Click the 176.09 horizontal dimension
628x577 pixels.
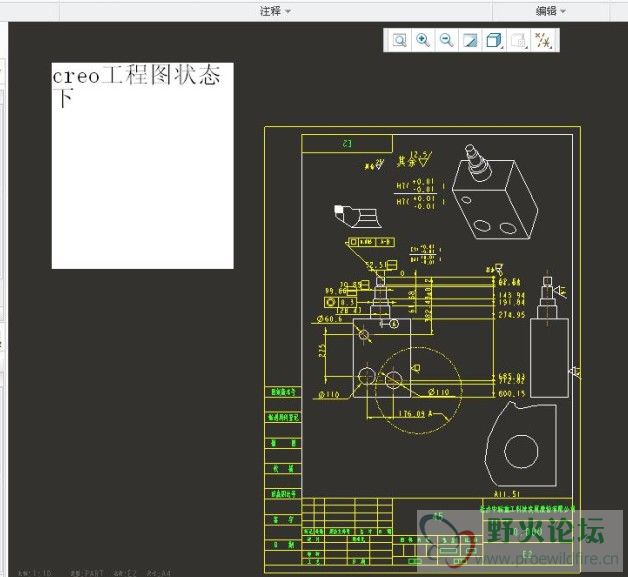[x=410, y=413]
